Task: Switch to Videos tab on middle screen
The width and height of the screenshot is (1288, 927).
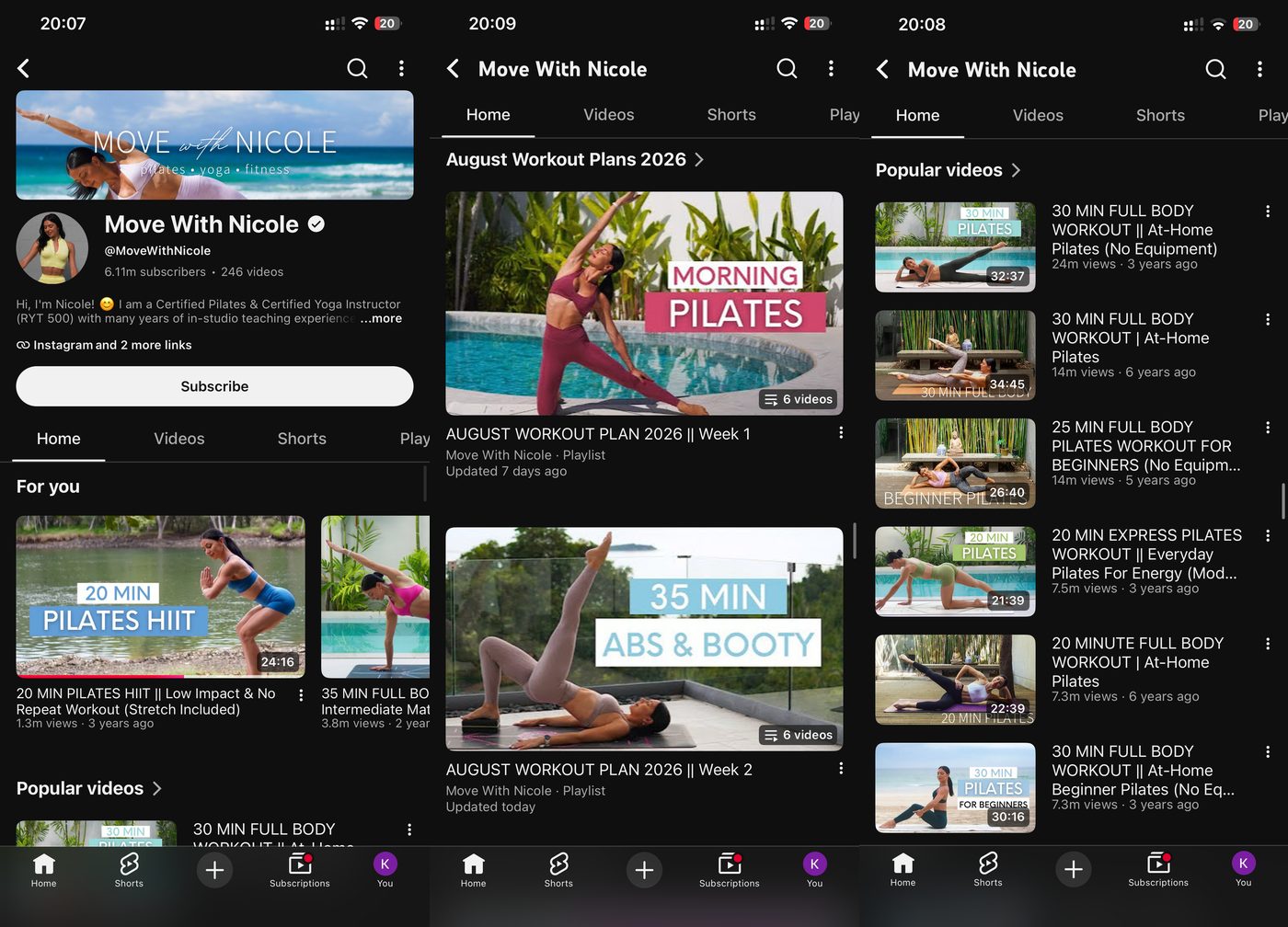Action: (609, 115)
